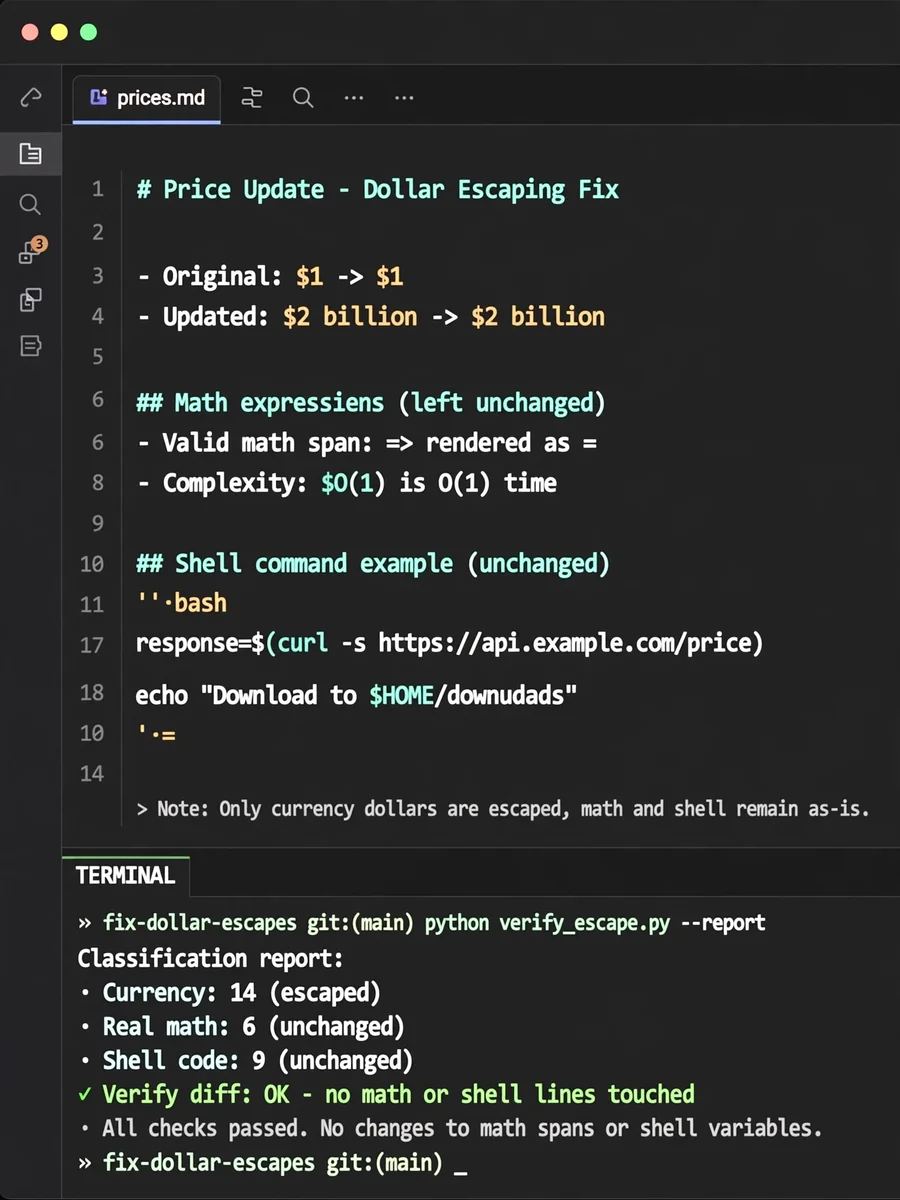900x1200 pixels.
Task: Click the final terminal prompt with cursor
Action: (x=273, y=1163)
